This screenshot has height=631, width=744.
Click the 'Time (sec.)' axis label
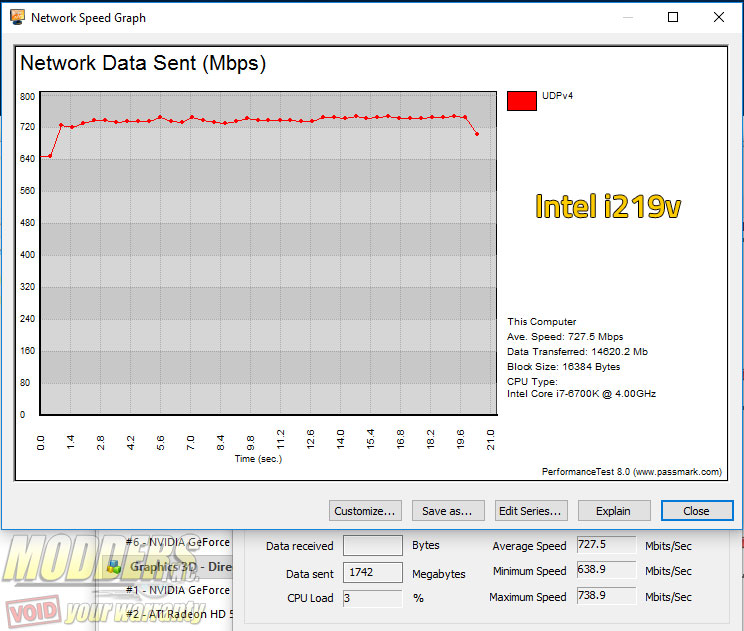pyautogui.click(x=259, y=459)
